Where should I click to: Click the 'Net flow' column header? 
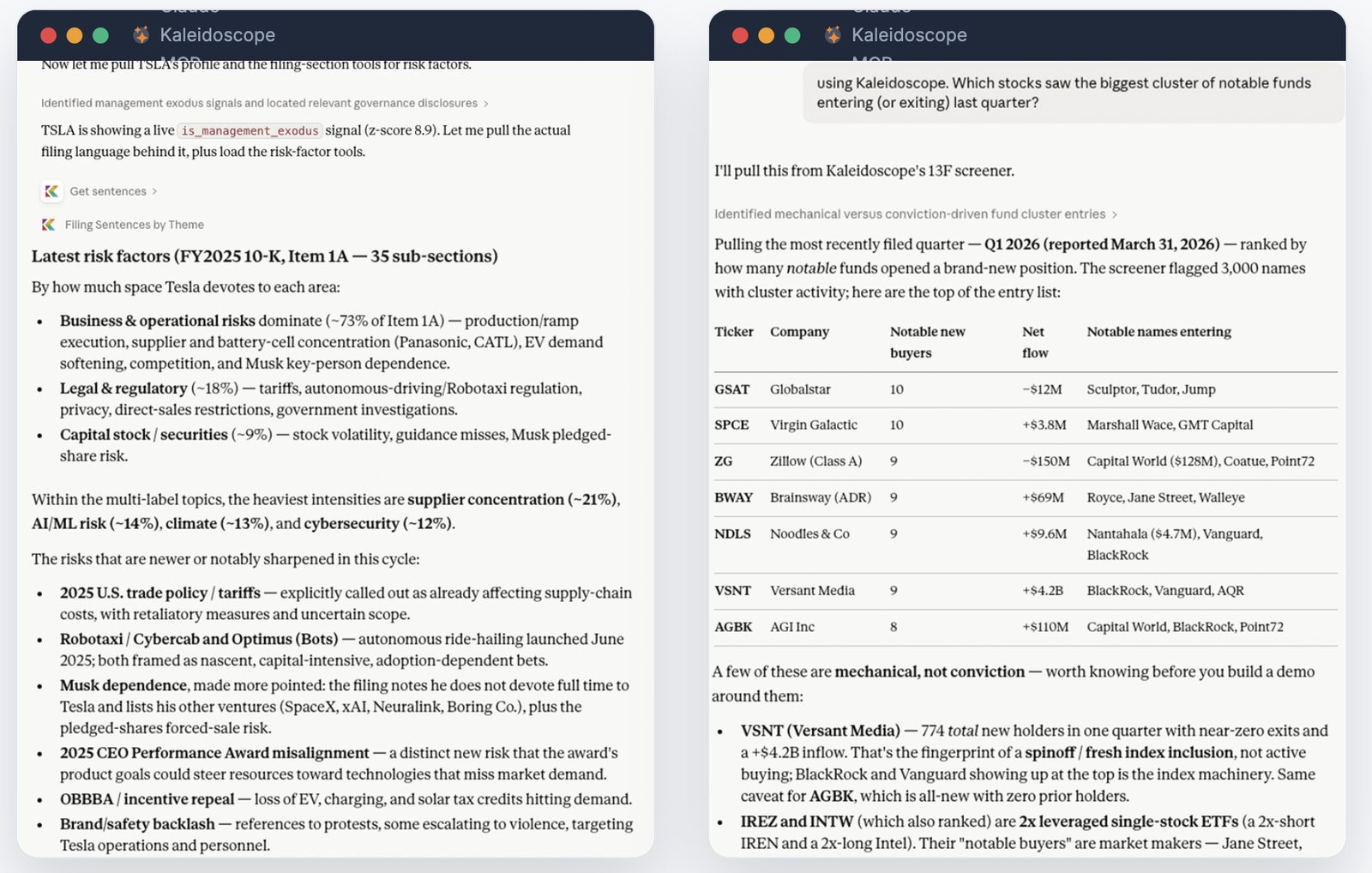click(x=1035, y=342)
